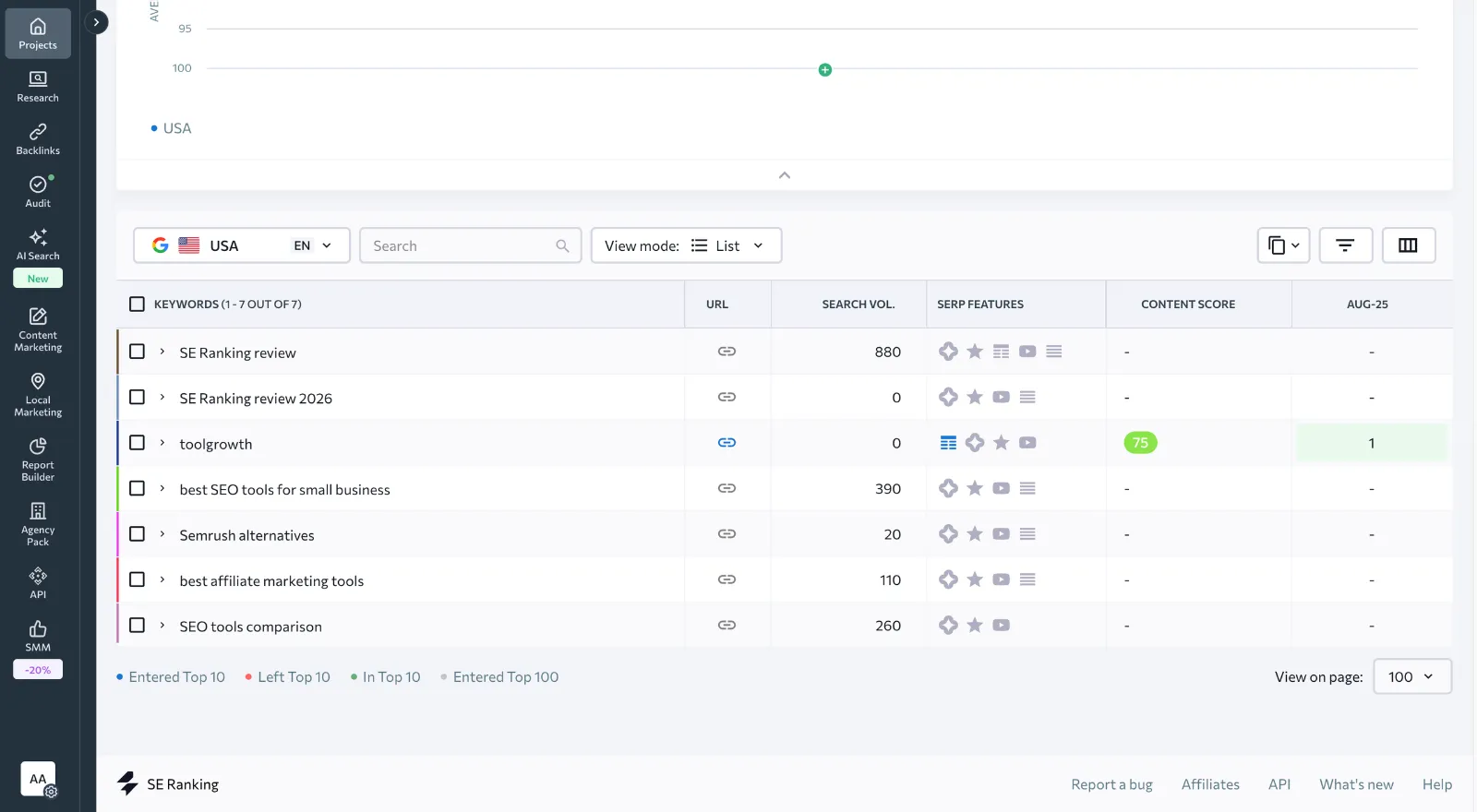Image resolution: width=1477 pixels, height=812 pixels.
Task: Expand the SEO tools comparison row
Action: tap(162, 626)
